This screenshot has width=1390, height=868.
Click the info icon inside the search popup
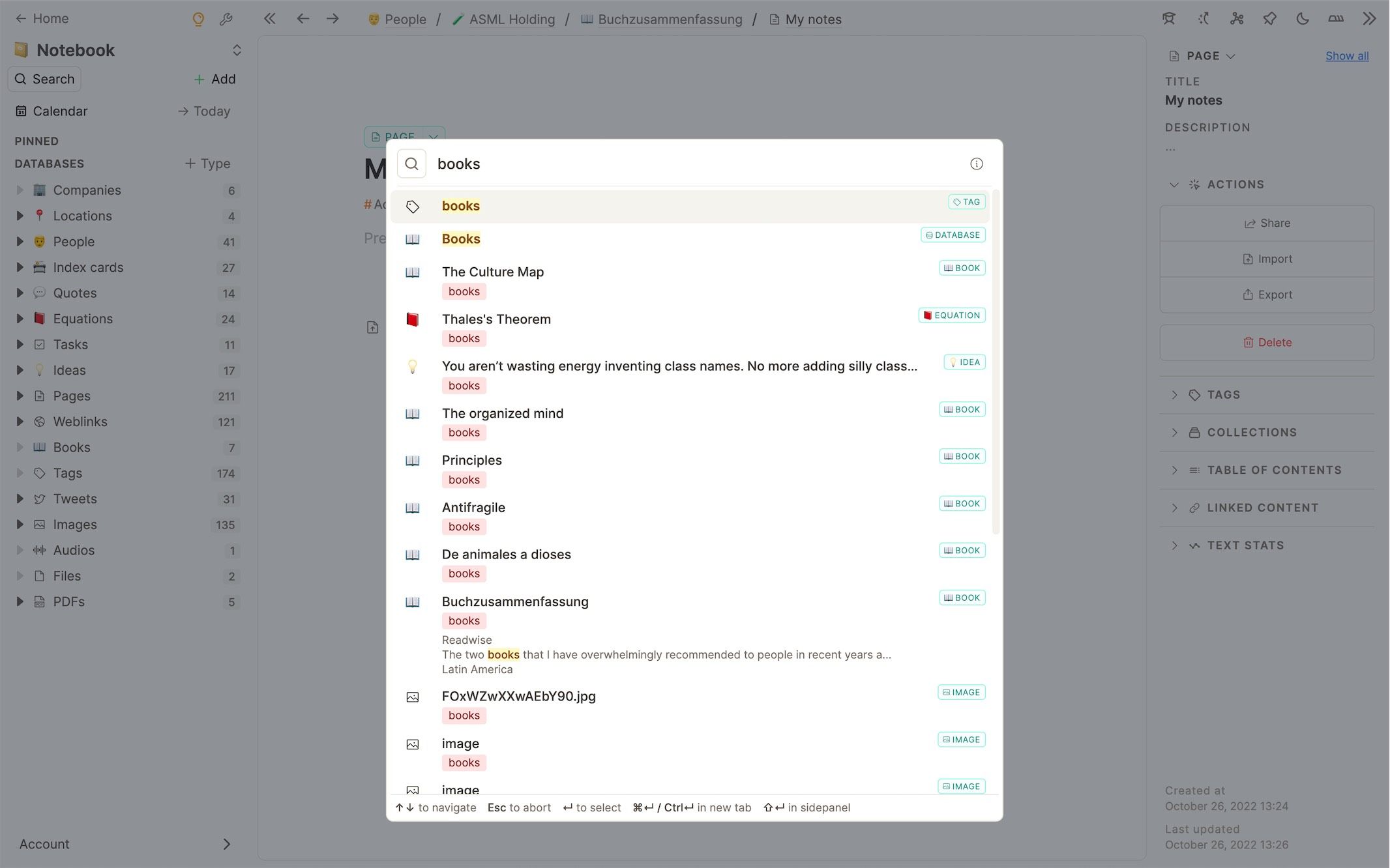point(976,164)
